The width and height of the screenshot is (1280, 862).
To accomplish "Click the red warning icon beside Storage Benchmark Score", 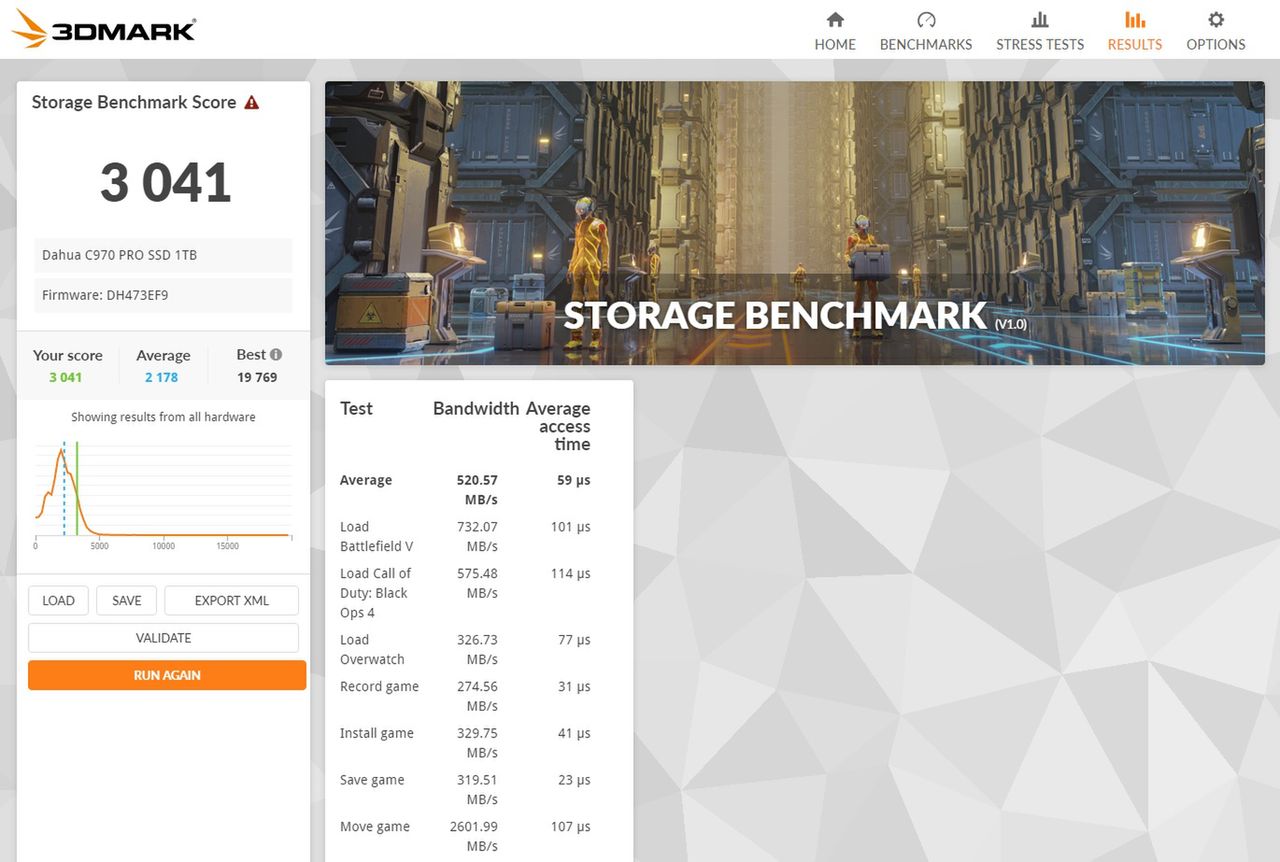I will 252,102.
